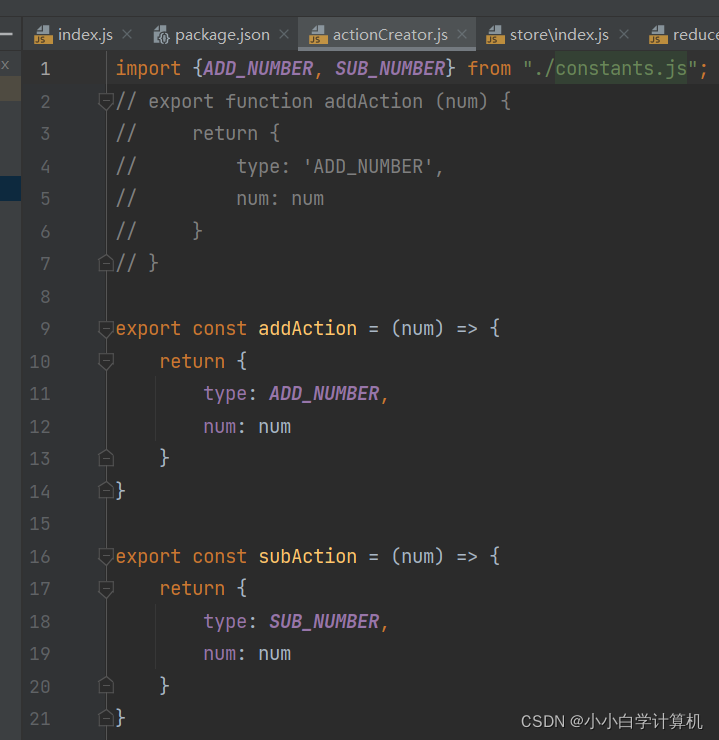Fold the addAction function at line 9
This screenshot has width=719, height=740.
(106, 328)
